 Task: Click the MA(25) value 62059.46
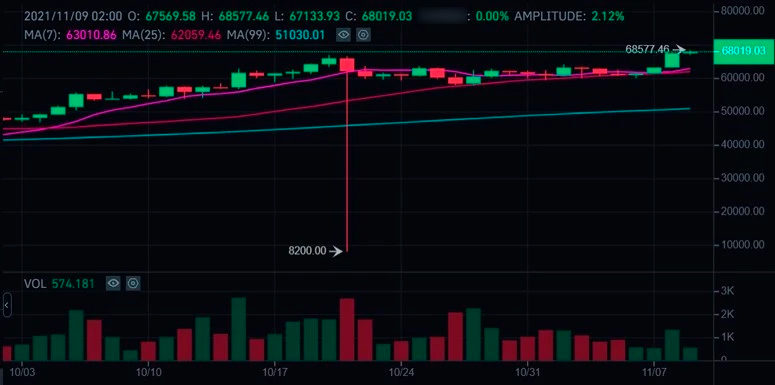[196, 35]
